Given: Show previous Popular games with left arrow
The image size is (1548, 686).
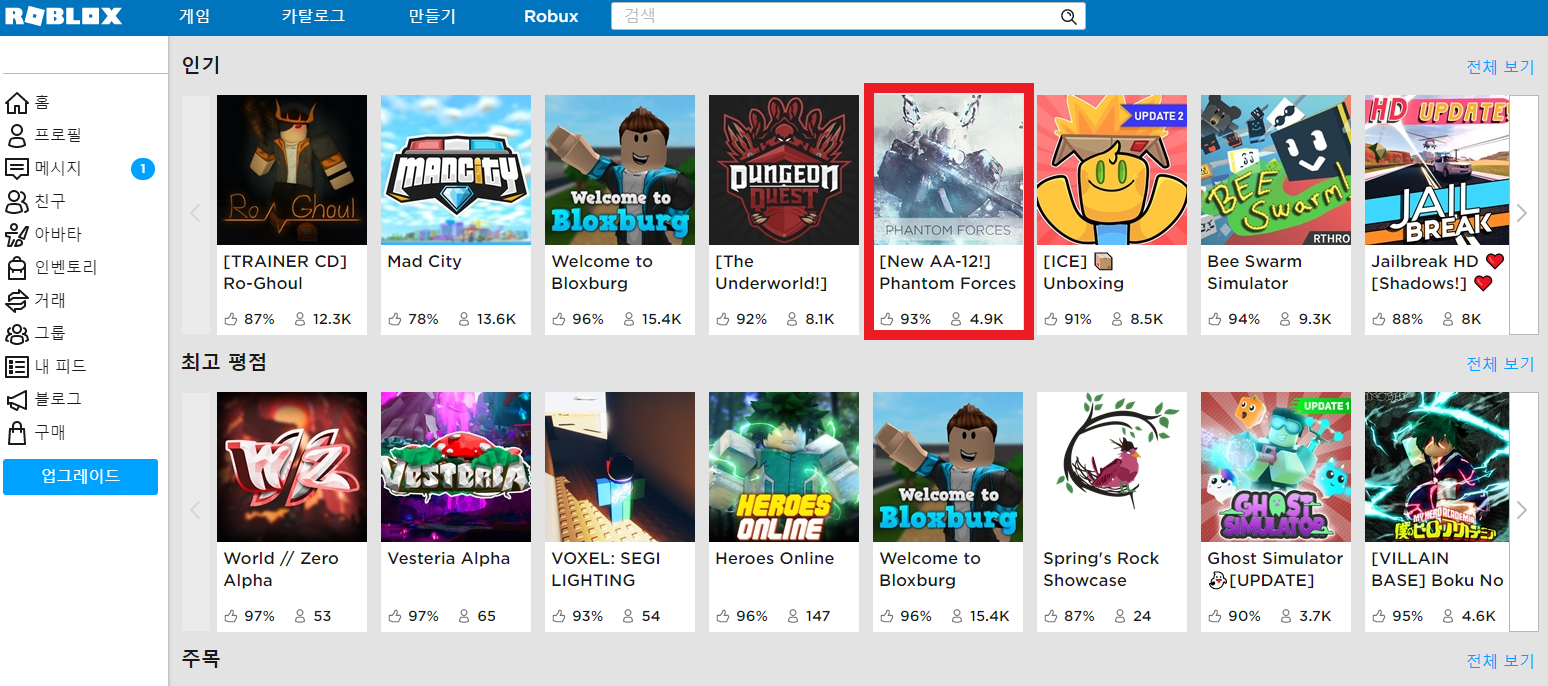Looking at the screenshot, I should coord(195,214).
